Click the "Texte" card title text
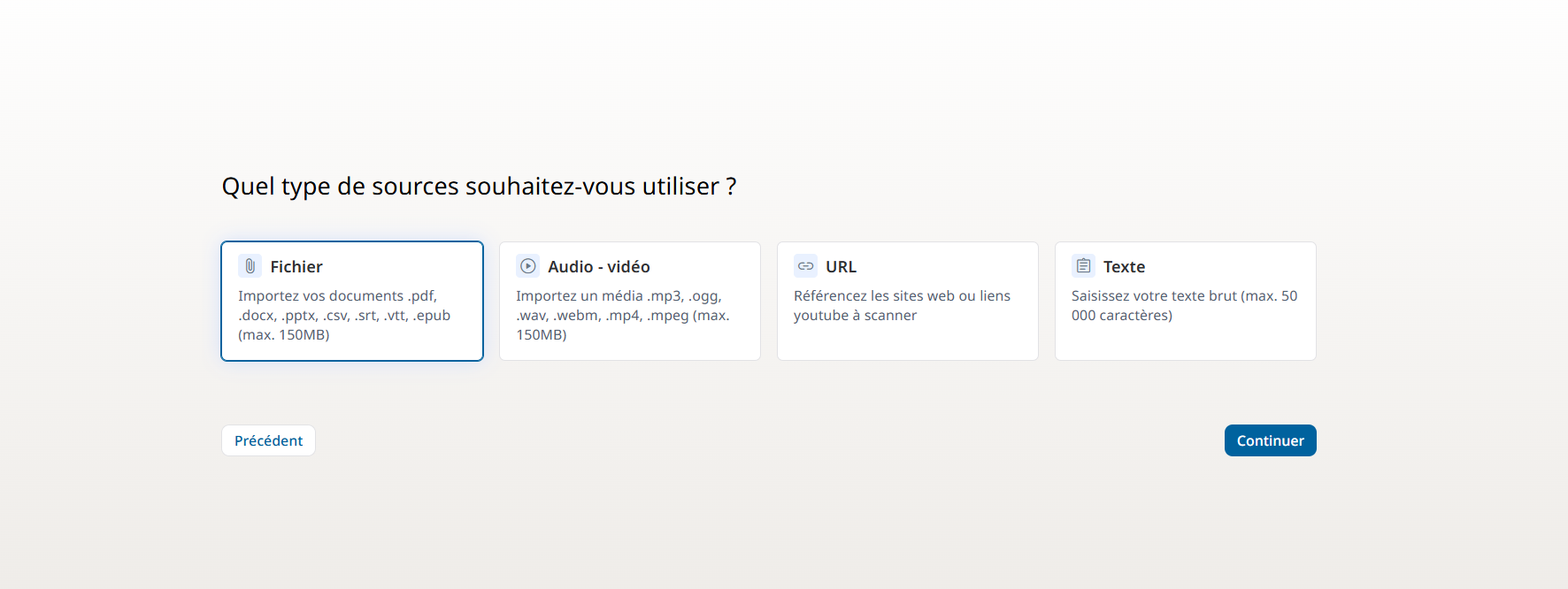 tap(1124, 267)
